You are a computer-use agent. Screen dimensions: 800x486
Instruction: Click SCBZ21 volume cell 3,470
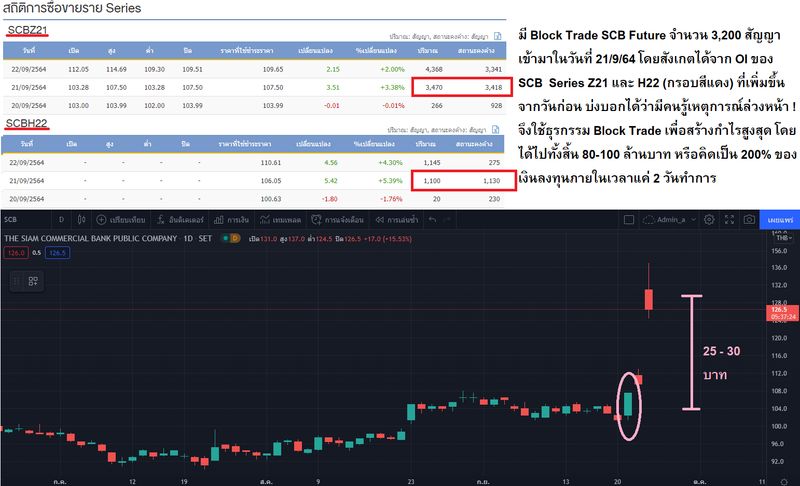pos(434,87)
